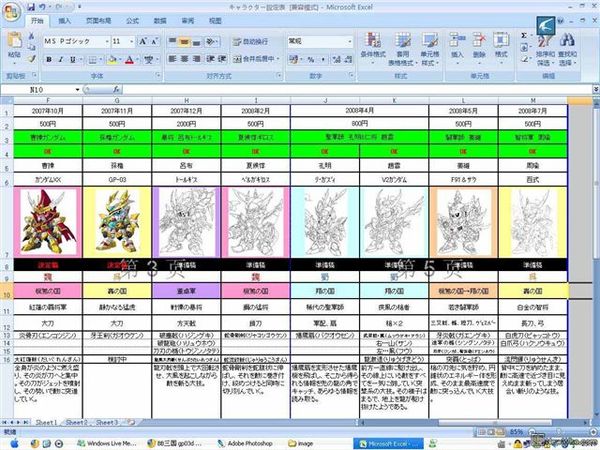The image size is (600, 450).
Task: Click the formula bar input field
Action: click(358, 90)
